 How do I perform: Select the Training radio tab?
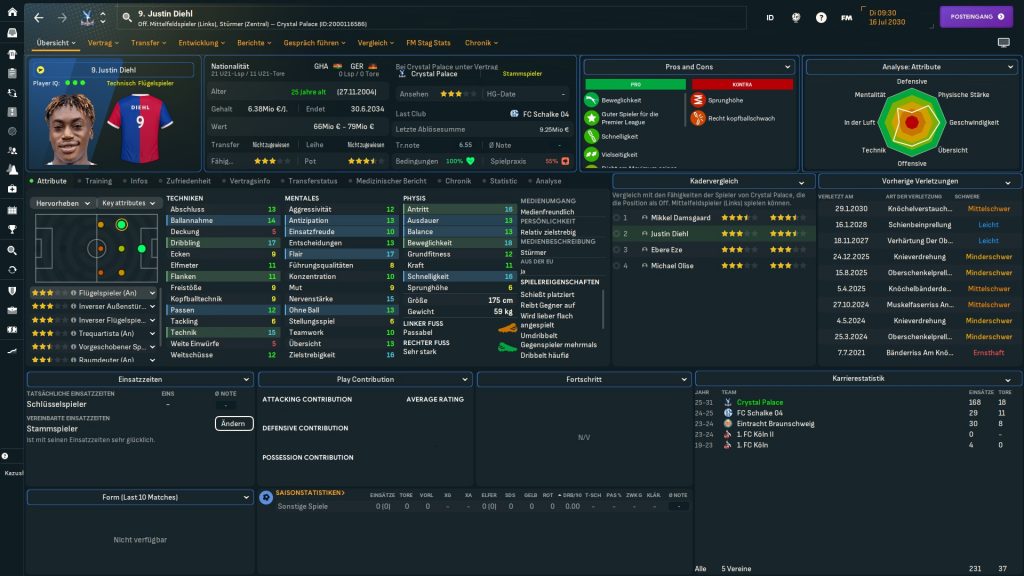pos(96,181)
